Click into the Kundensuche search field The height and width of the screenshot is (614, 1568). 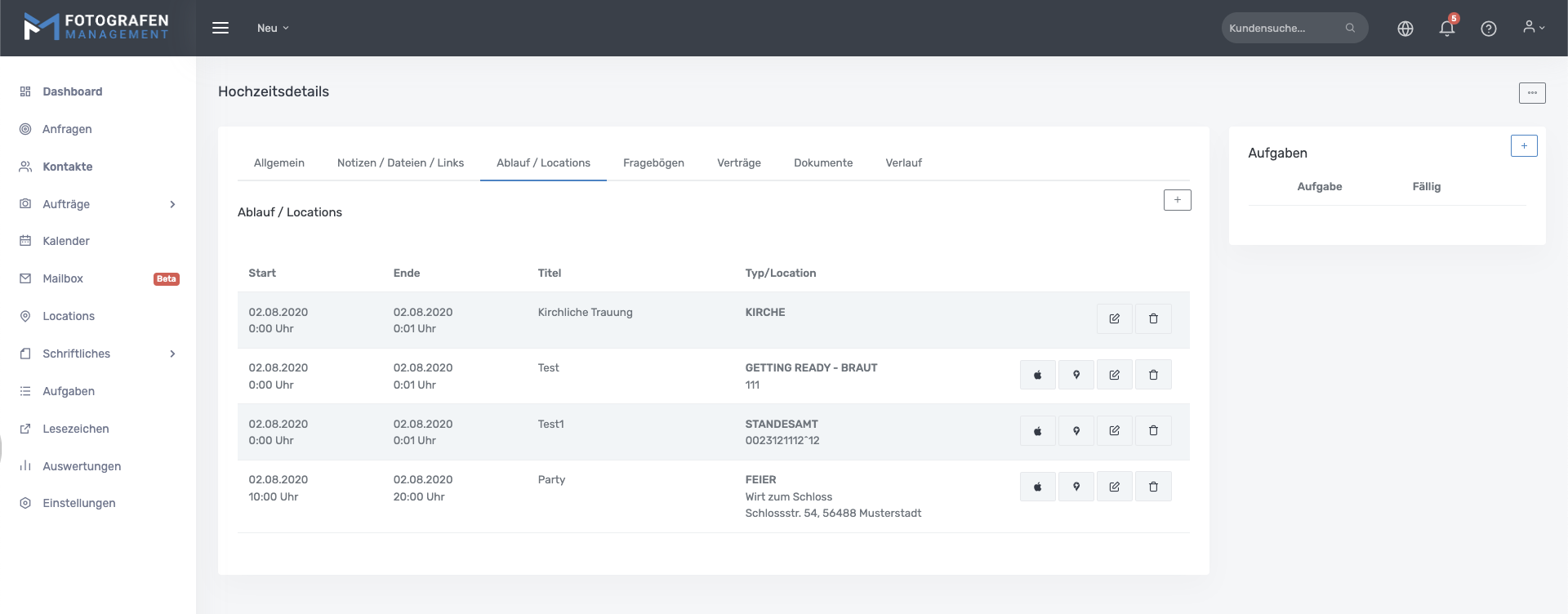tap(1284, 28)
